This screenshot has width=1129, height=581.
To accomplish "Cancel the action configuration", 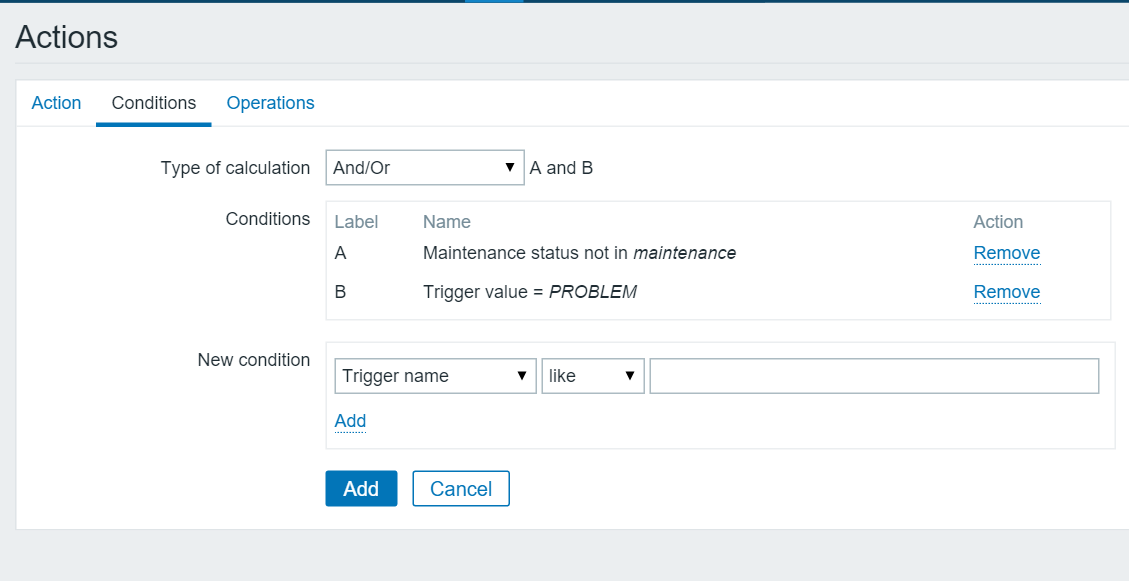I will click(460, 488).
